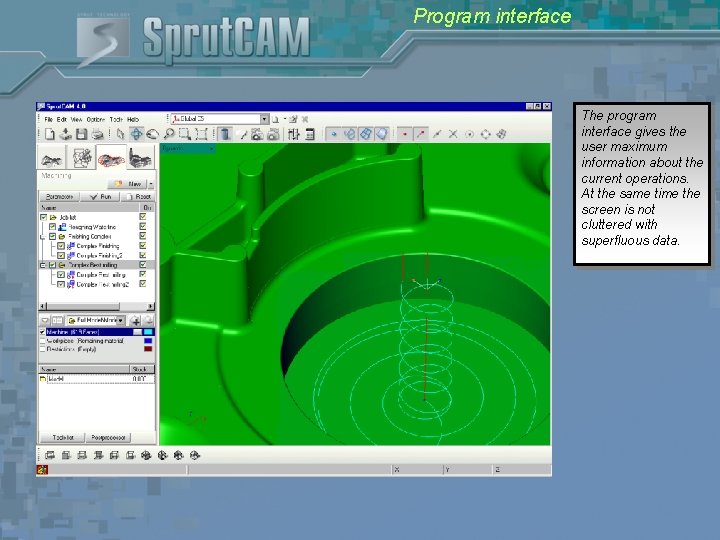Activate the pan view tool

[136, 134]
